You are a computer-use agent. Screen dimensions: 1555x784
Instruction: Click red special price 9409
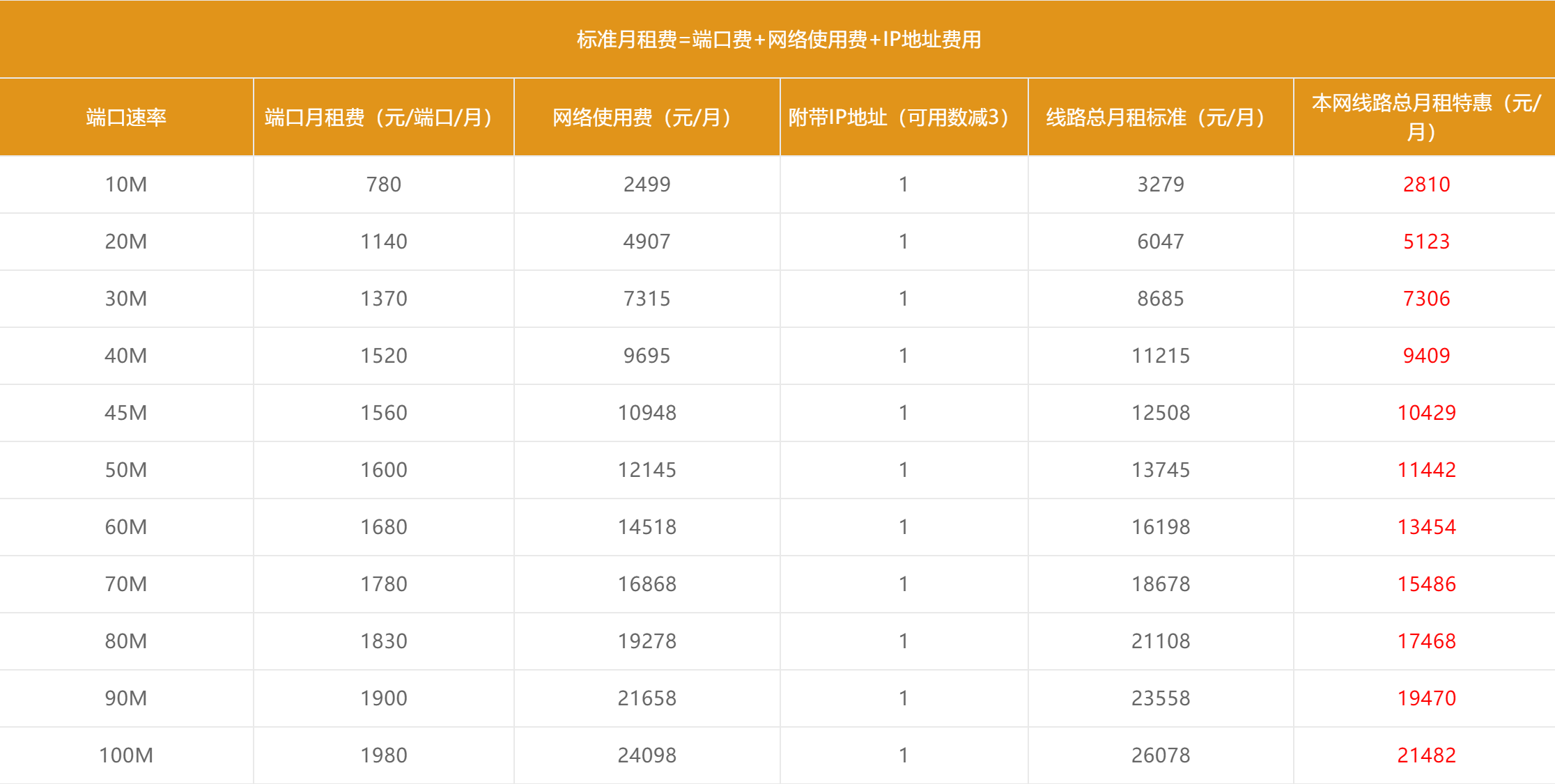pos(1426,356)
